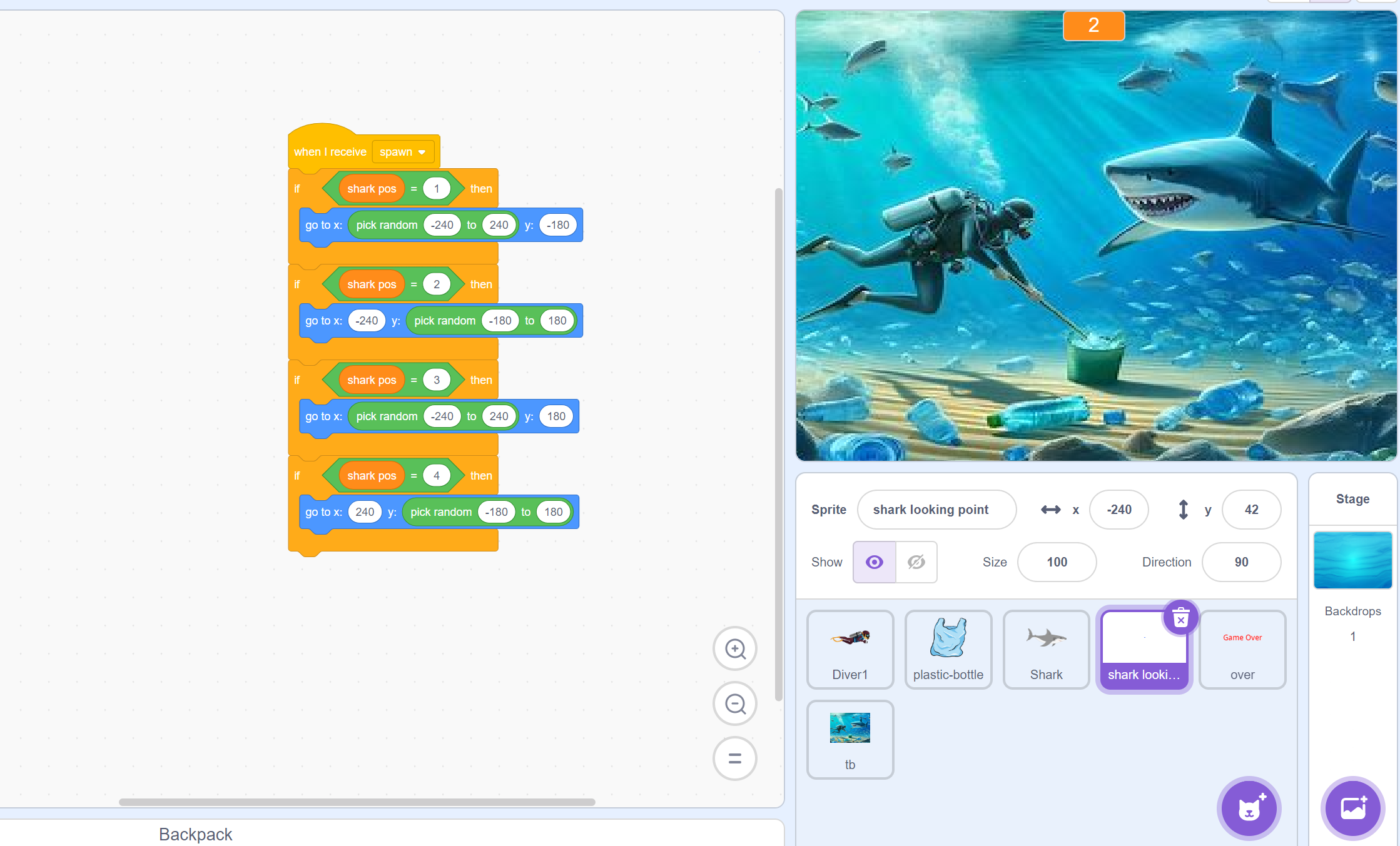
Task: Click the shark pos variable in first if
Action: [372, 189]
